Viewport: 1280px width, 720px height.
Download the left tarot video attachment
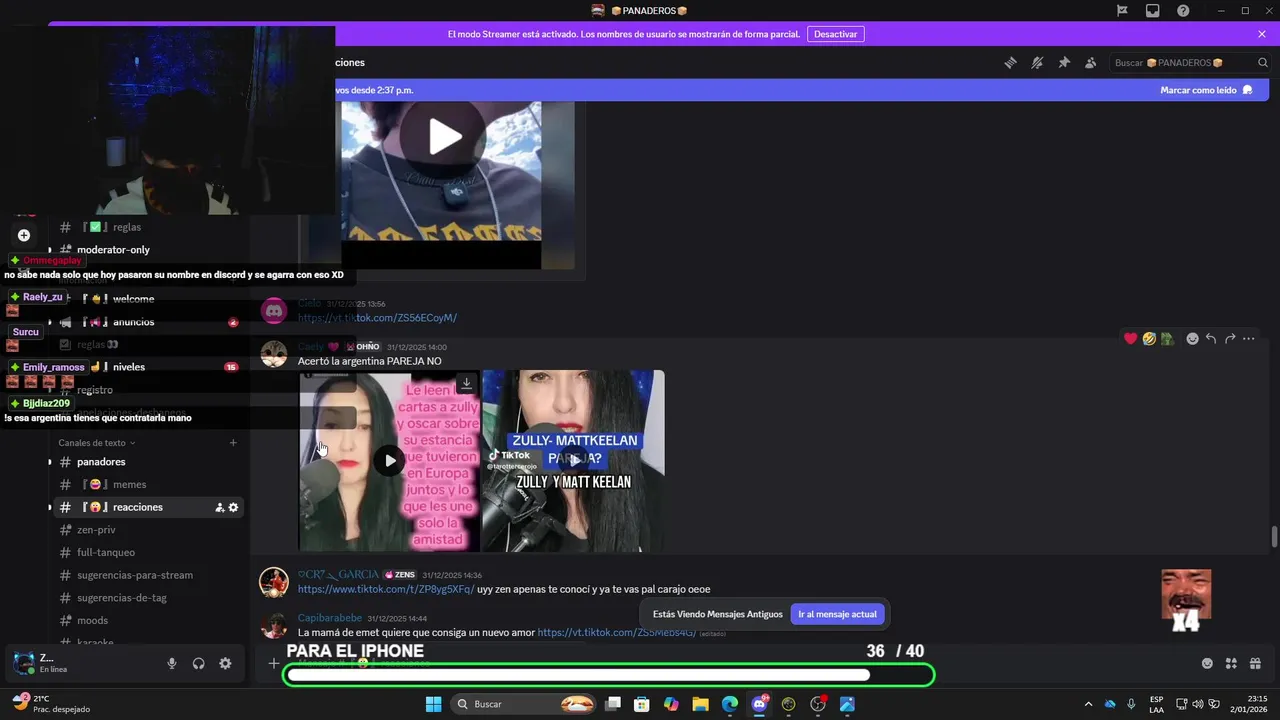pos(466,383)
